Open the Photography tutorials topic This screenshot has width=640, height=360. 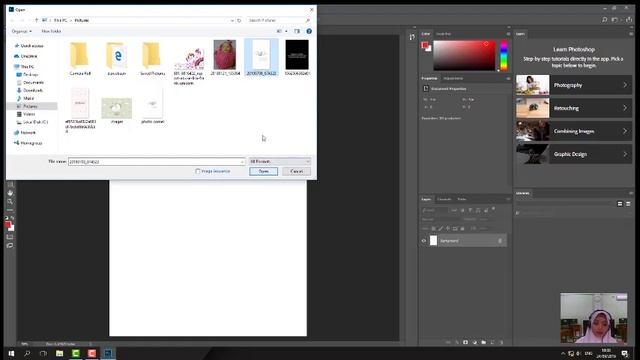[574, 85]
